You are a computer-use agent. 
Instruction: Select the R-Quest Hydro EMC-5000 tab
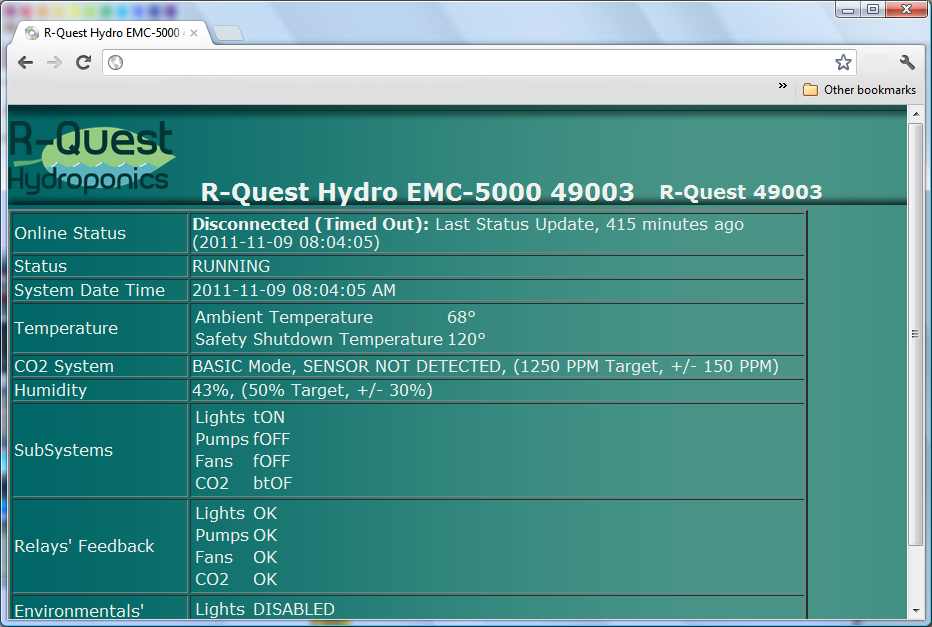click(x=111, y=33)
